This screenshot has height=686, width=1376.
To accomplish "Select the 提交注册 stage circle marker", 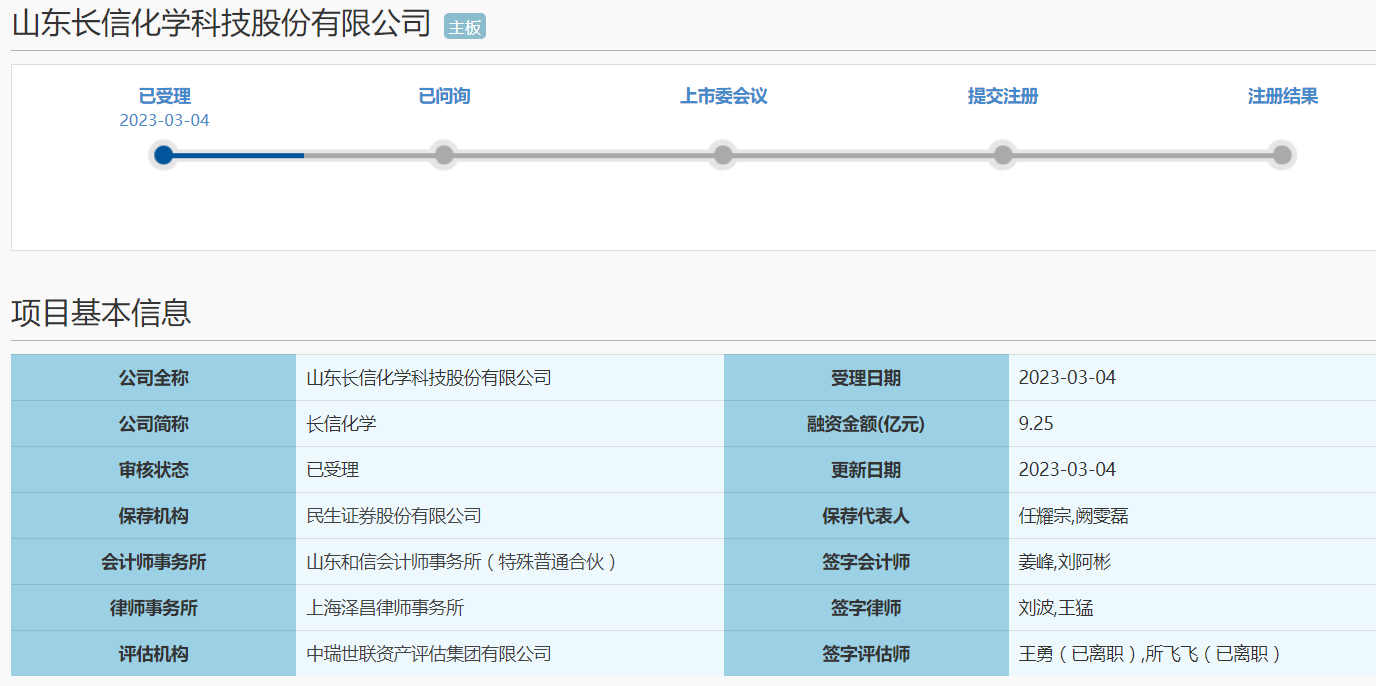I will pos(1003,155).
